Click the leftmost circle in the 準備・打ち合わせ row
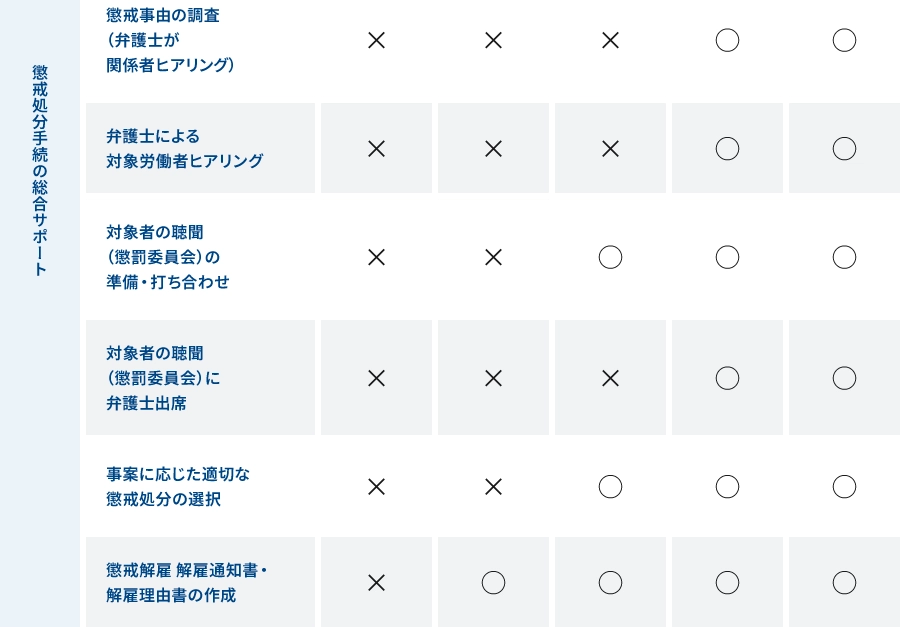The height and width of the screenshot is (633, 900). click(610, 257)
